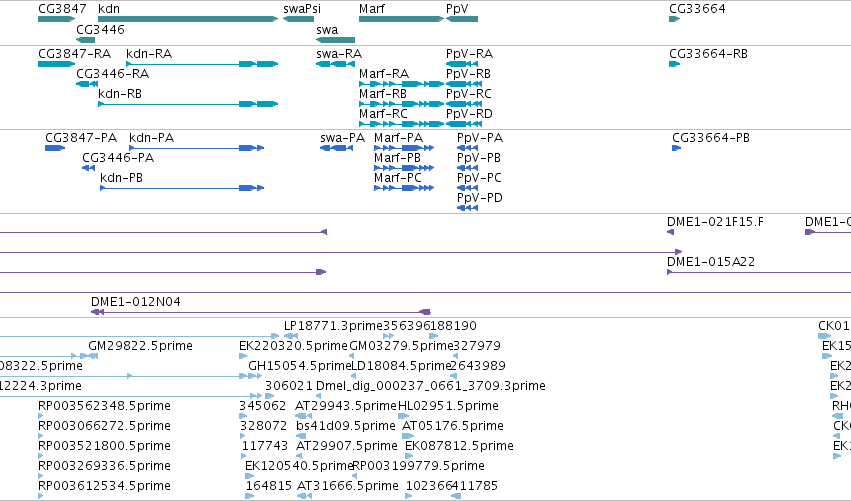
Task: Select the 328072 EST label
Action: pos(264,426)
